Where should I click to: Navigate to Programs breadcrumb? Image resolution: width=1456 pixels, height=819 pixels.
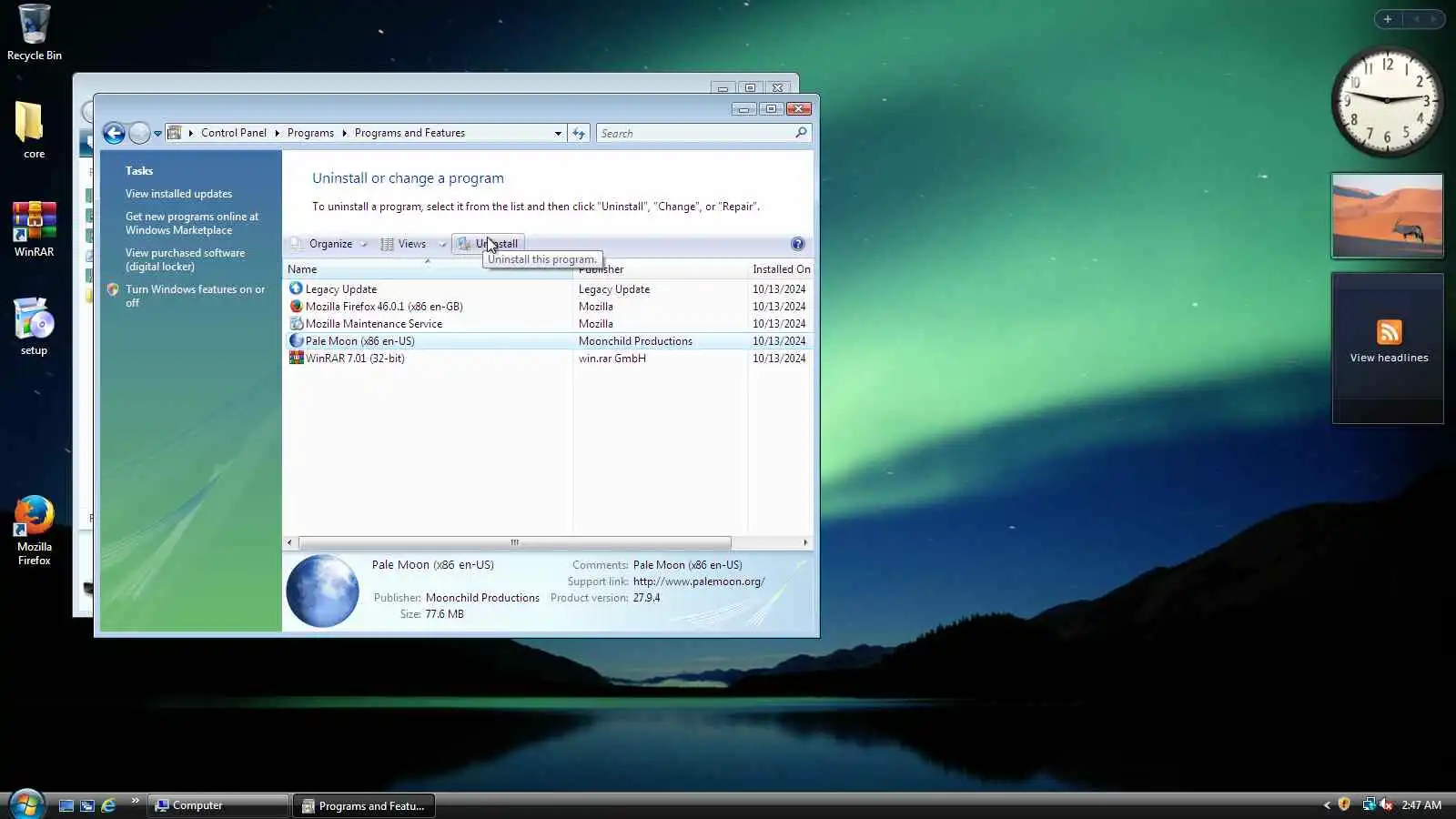[310, 133]
